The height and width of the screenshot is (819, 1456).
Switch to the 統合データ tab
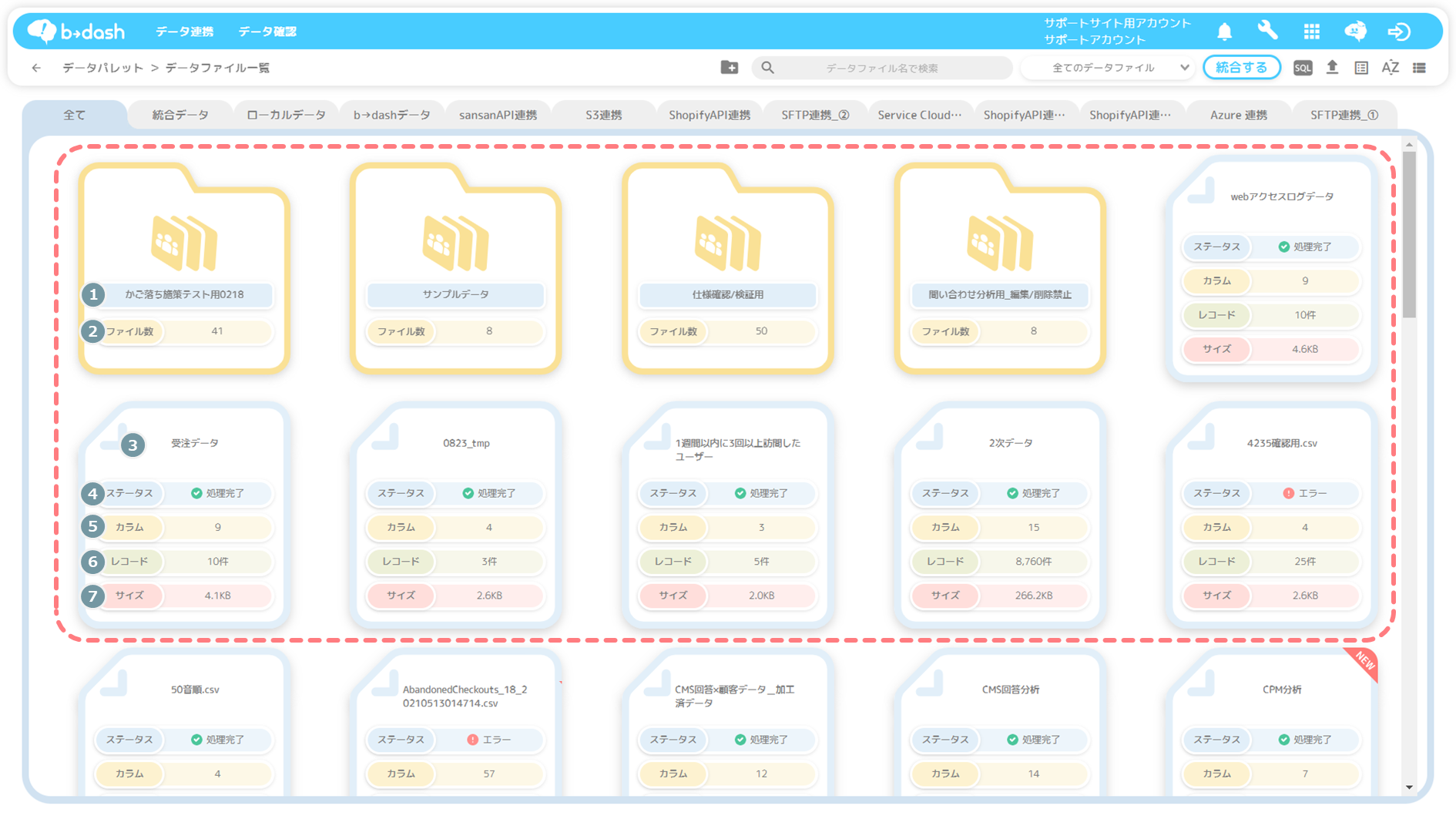pyautogui.click(x=180, y=115)
